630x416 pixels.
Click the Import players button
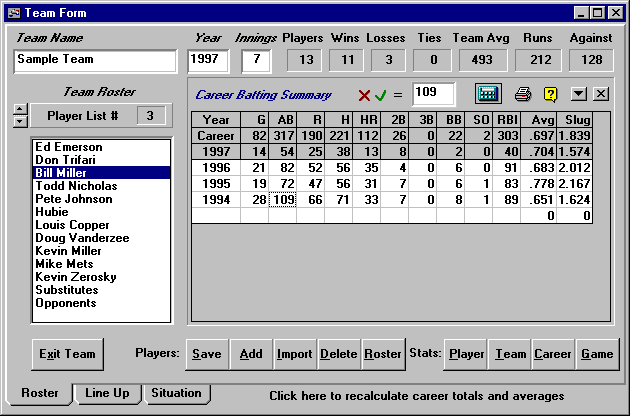[x=295, y=353]
